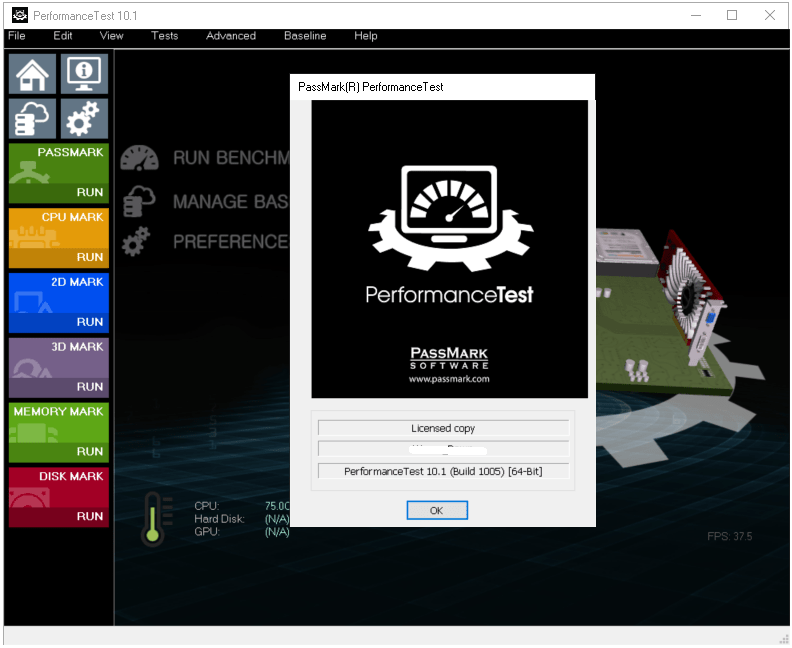
Task: Run the Memory Mark test
Action: coord(89,452)
